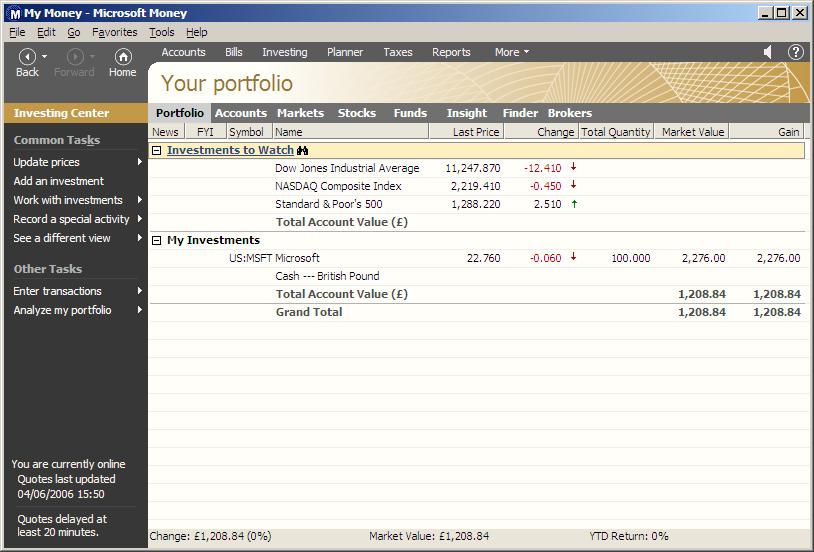Click the US:MSFT symbol cell
Screen dimensions: 814x552
click(x=250, y=258)
